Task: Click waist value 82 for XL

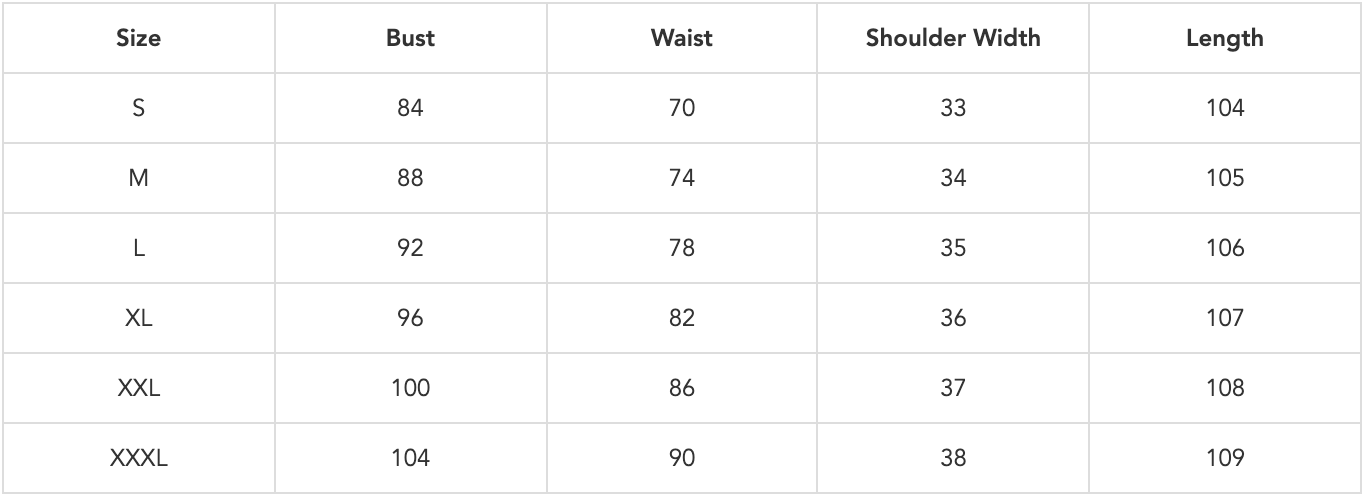Action: click(682, 318)
